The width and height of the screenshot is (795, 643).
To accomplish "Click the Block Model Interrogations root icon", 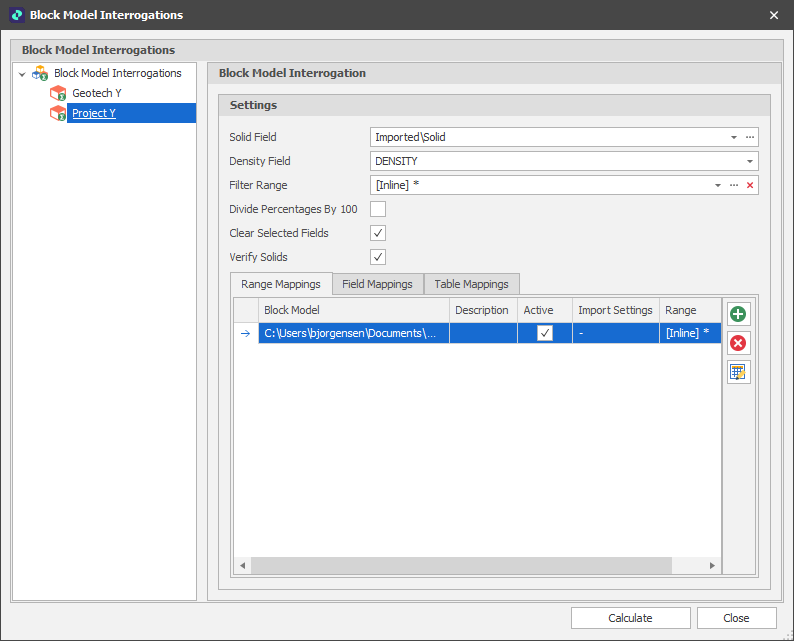I will 40,73.
